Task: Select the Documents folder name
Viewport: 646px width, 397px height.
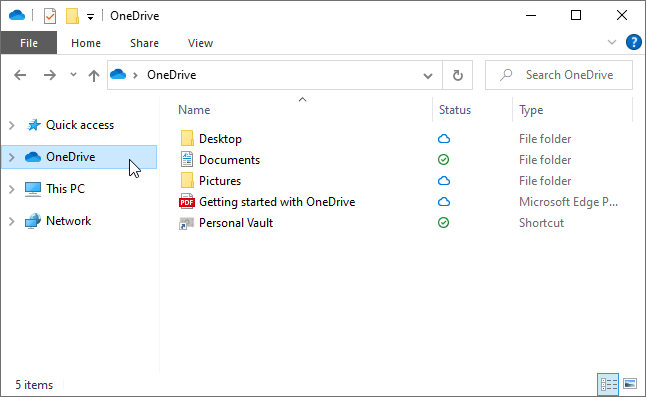Action: (229, 160)
